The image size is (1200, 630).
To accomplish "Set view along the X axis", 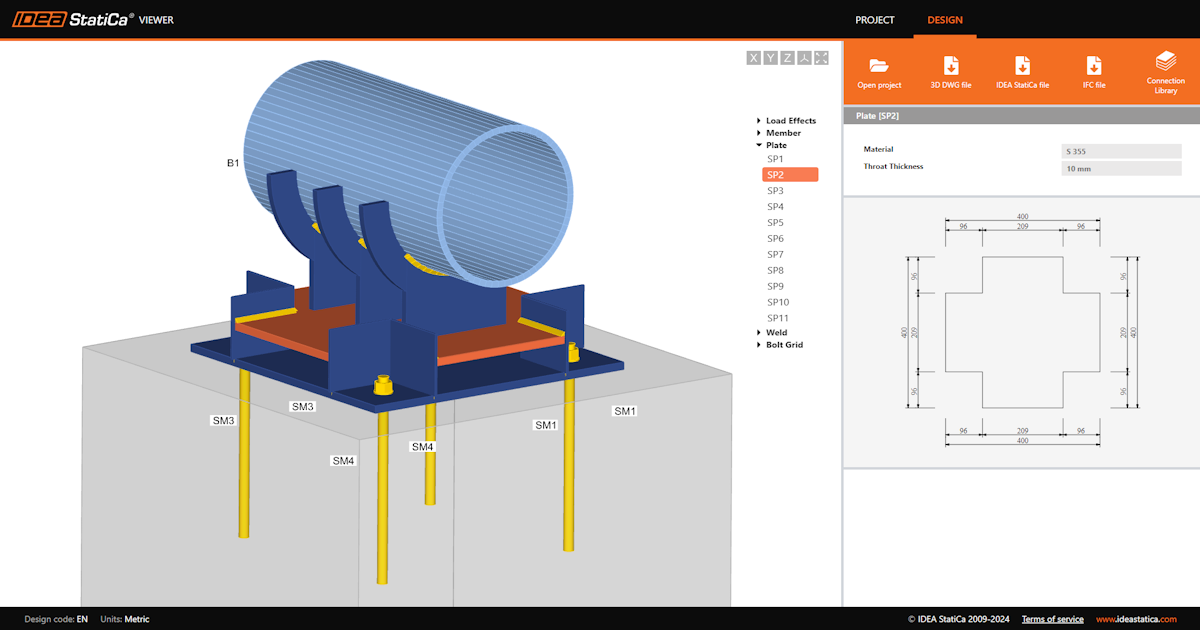I will [754, 58].
